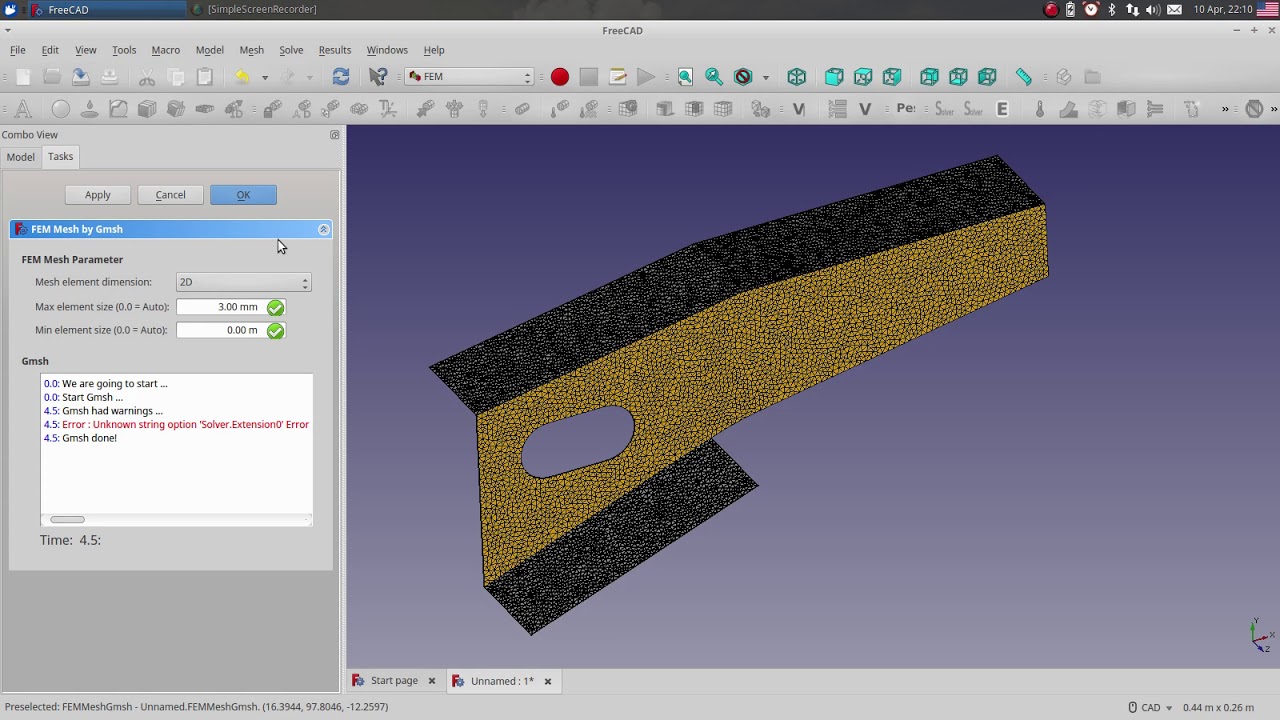Set the Isometric view cube icon
This screenshot has width=1280, height=720.
tap(797, 77)
